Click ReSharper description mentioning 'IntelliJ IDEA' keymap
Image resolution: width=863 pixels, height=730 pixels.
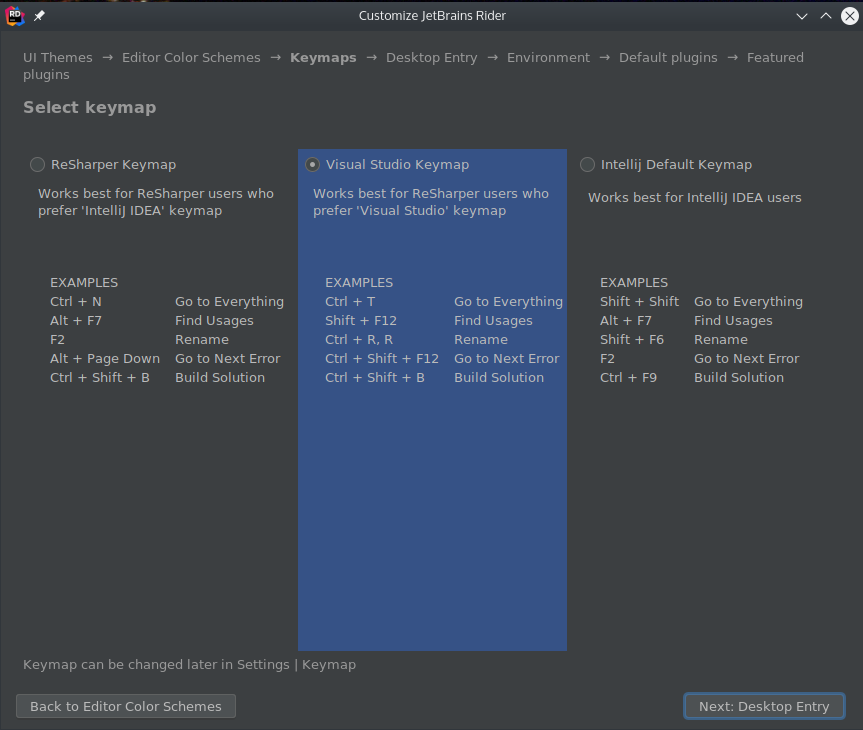(x=156, y=202)
